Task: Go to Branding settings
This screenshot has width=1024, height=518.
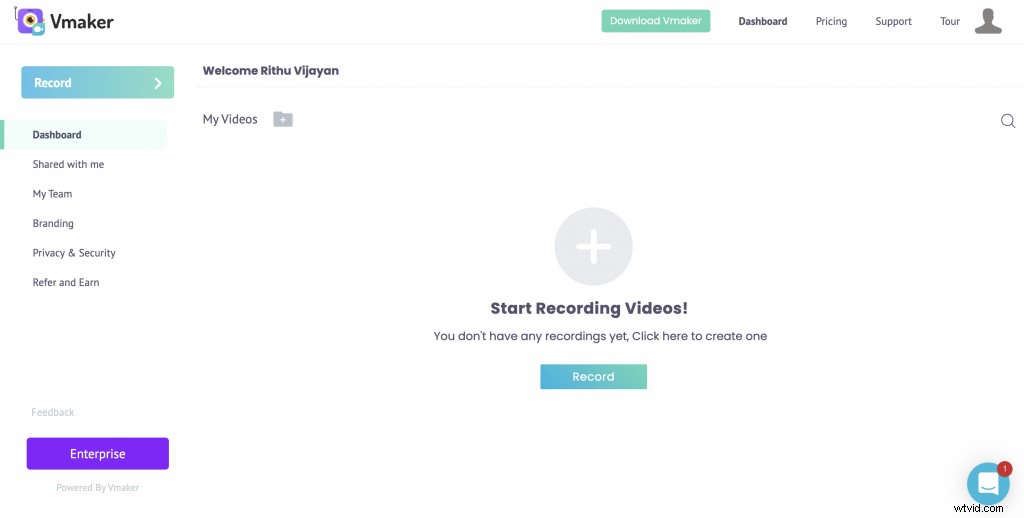Action: click(x=53, y=223)
